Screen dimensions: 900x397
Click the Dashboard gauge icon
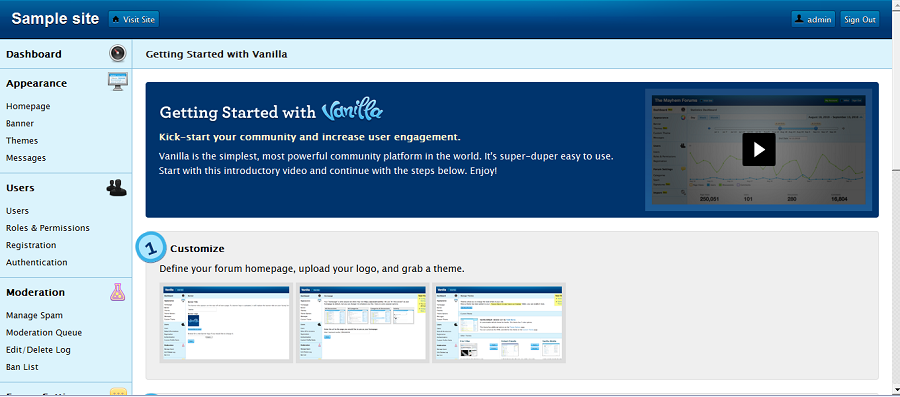pyautogui.click(x=118, y=53)
